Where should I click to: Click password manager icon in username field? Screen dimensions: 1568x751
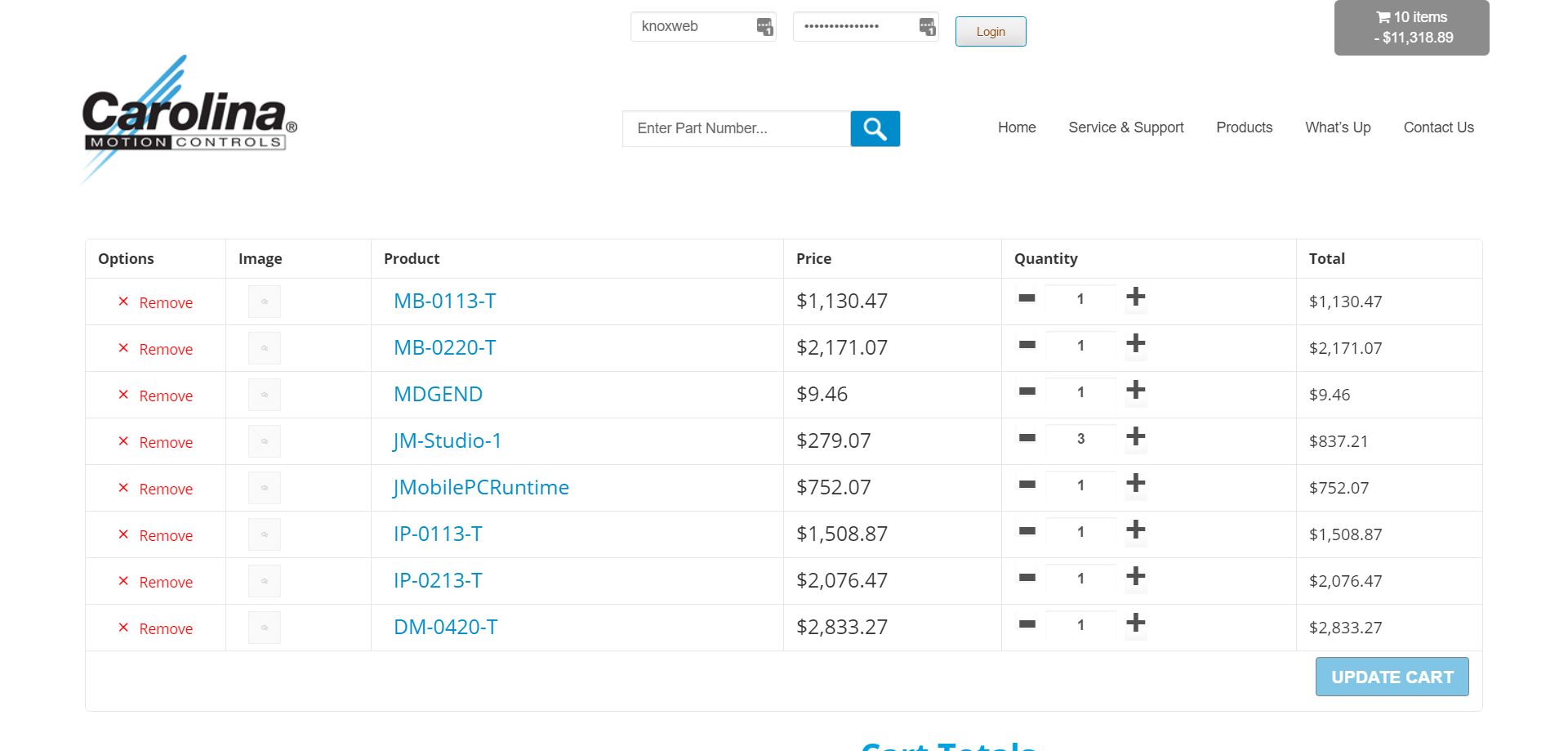tap(764, 27)
